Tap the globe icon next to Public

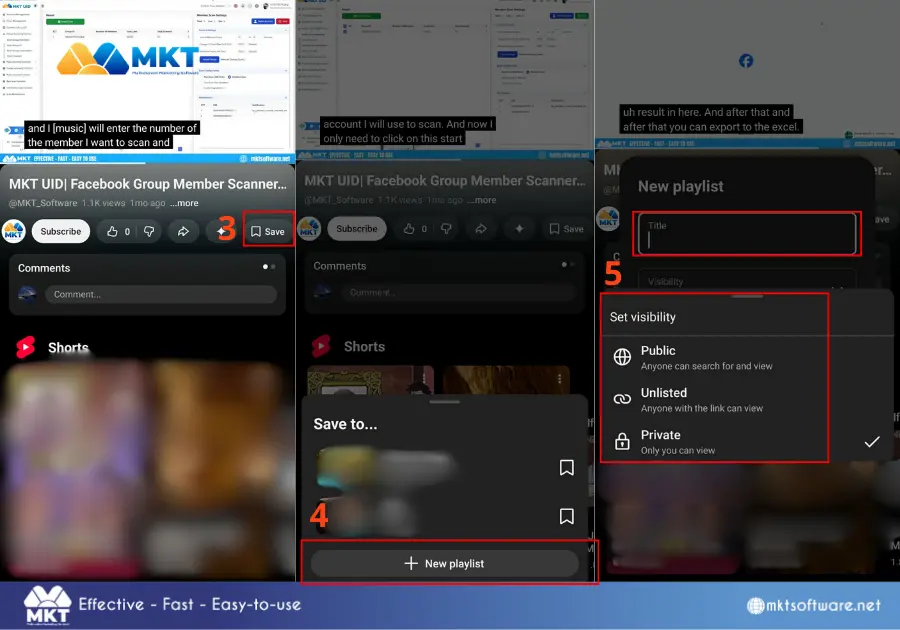coord(622,357)
